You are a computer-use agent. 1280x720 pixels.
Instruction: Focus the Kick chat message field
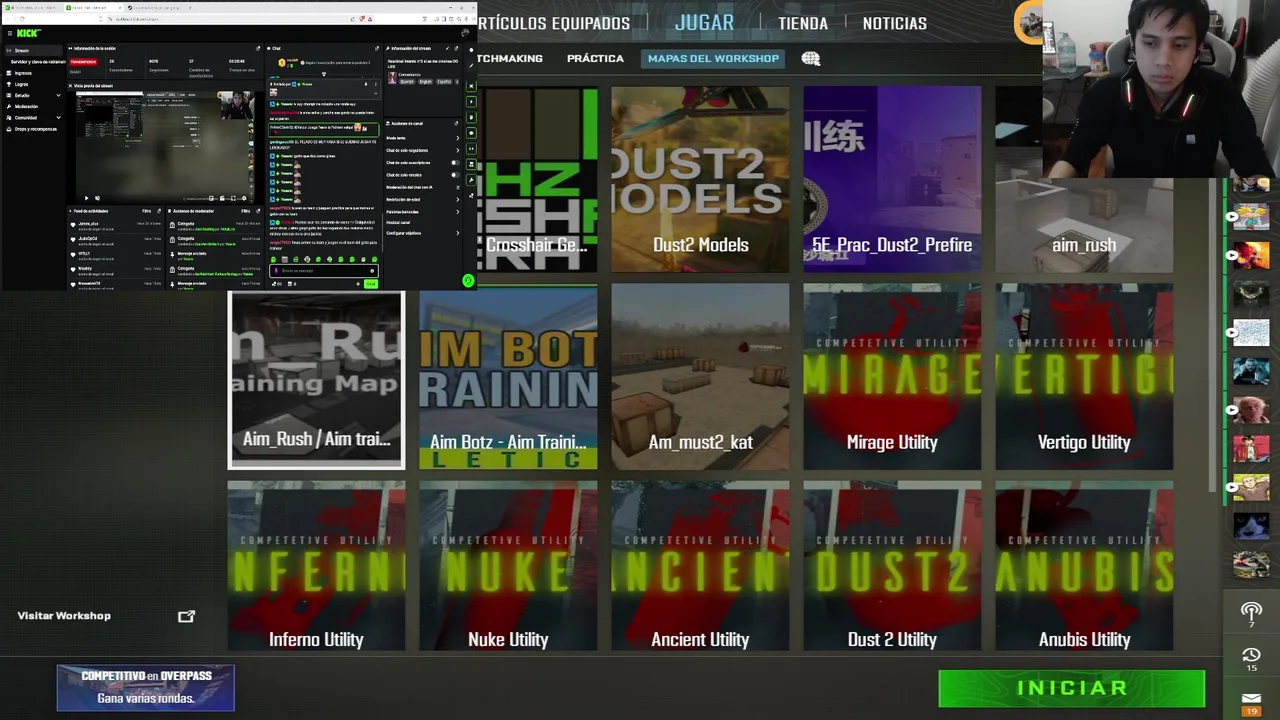pyautogui.click(x=324, y=271)
